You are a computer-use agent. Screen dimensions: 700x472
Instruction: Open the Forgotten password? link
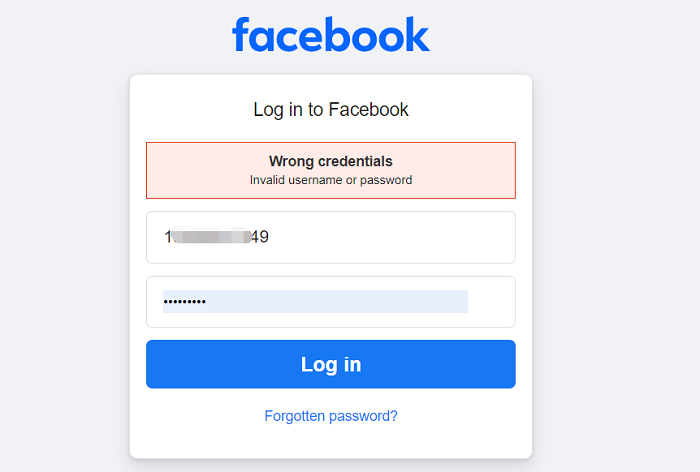click(x=331, y=416)
